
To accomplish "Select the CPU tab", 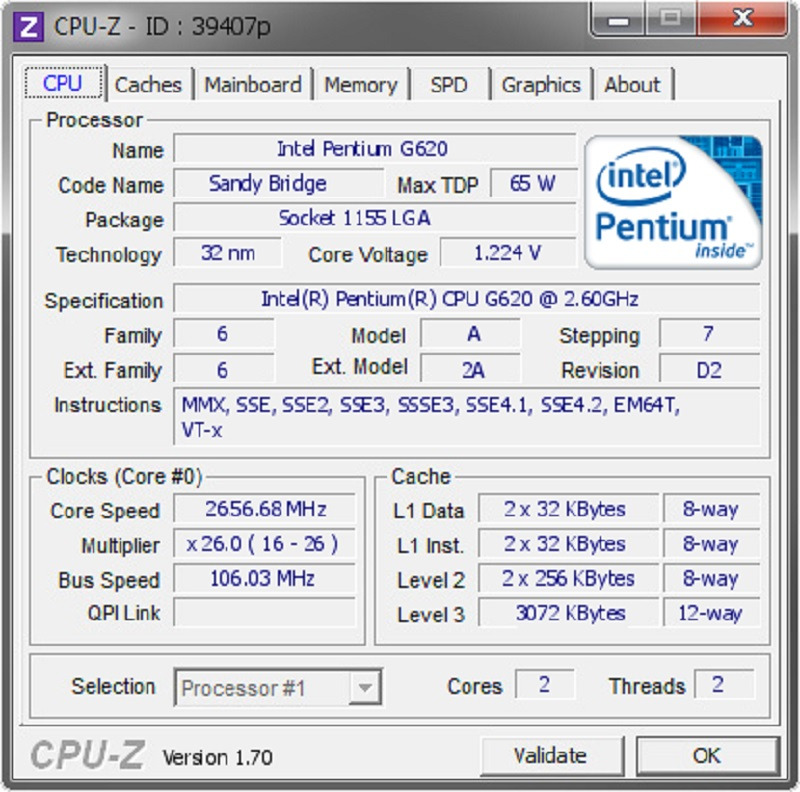I will pyautogui.click(x=62, y=83).
